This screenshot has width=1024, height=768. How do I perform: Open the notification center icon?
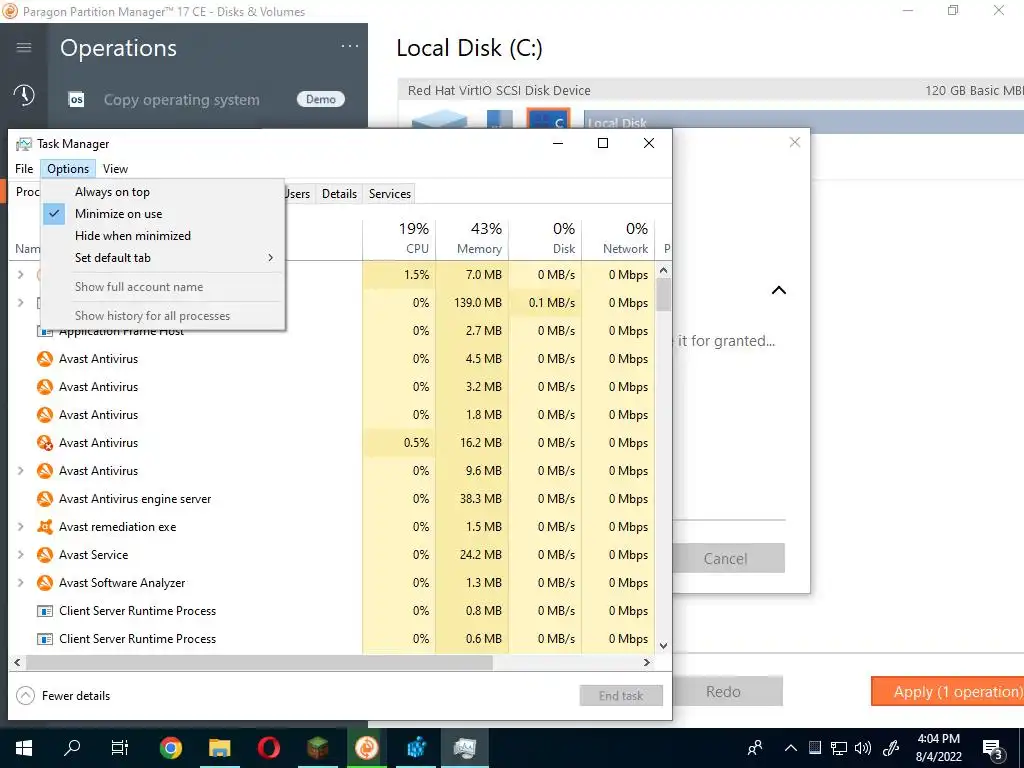(993, 749)
